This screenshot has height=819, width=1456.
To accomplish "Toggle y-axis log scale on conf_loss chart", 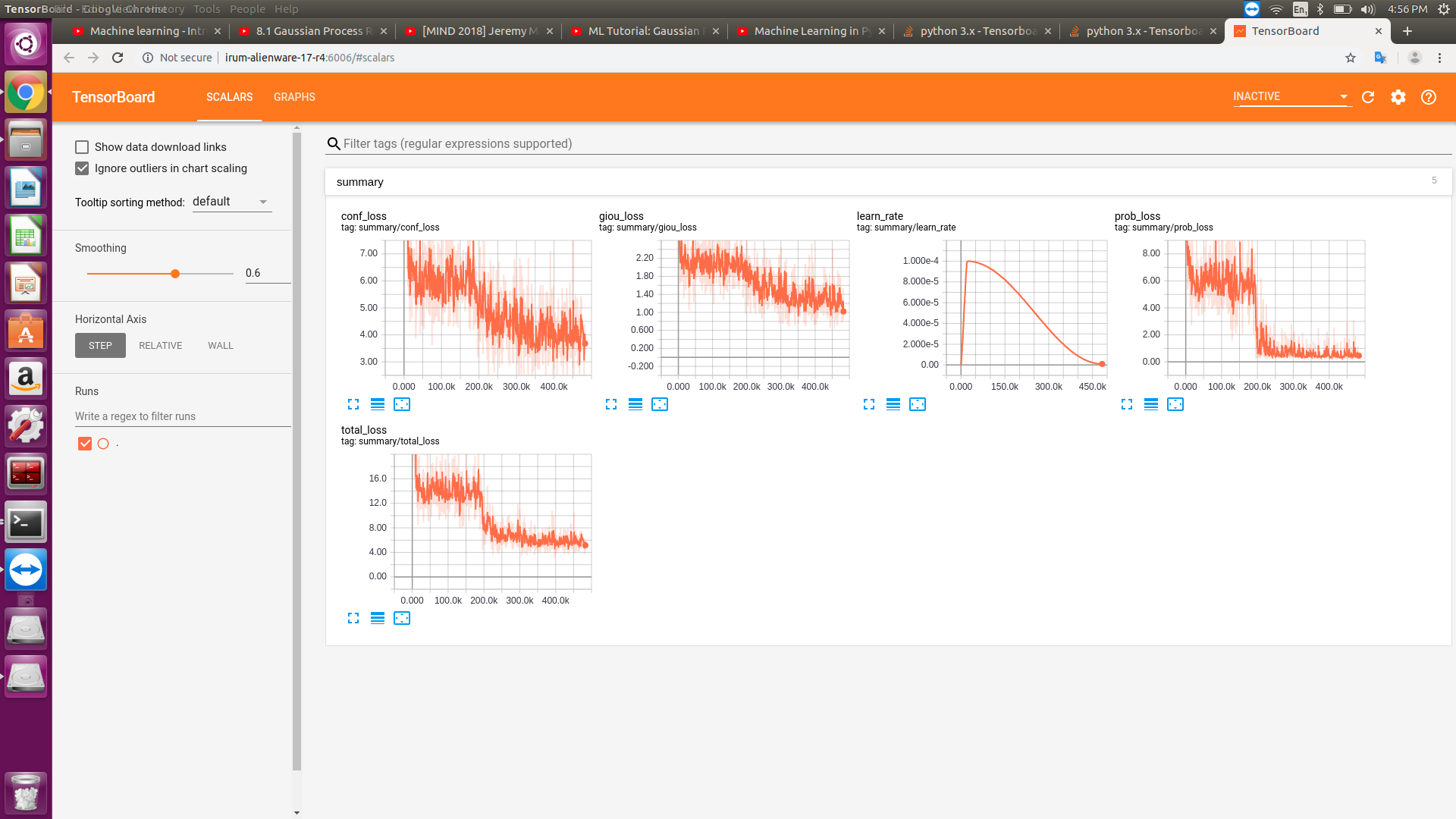I will 378,404.
